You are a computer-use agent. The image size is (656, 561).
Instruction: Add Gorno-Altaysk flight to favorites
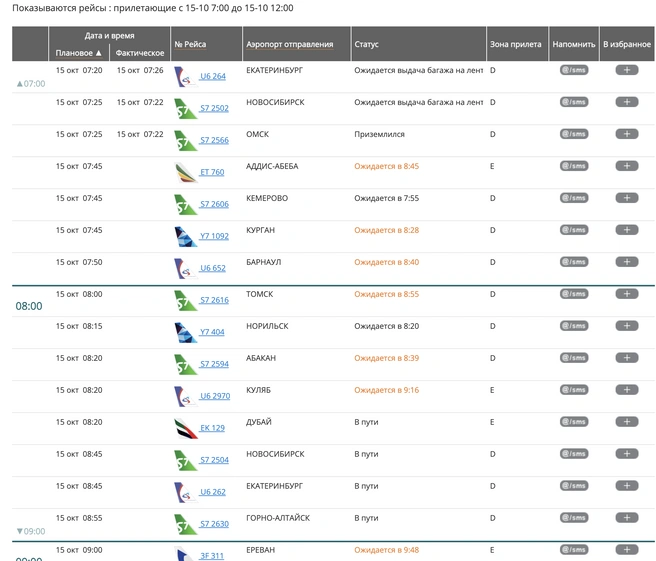(x=627, y=518)
